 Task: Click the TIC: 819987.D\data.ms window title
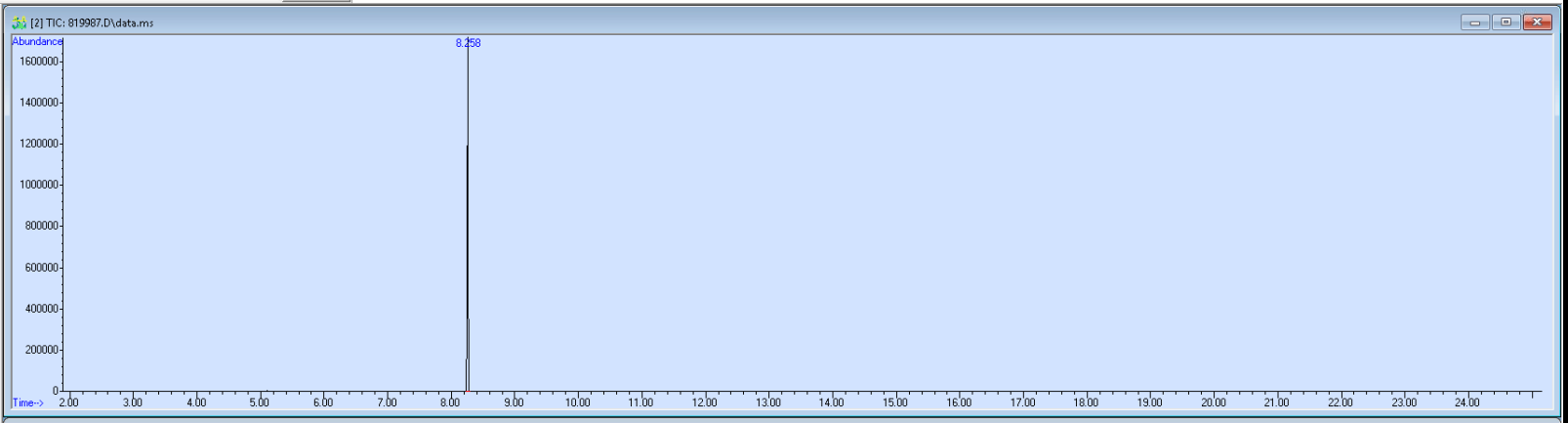pyautogui.click(x=92, y=22)
